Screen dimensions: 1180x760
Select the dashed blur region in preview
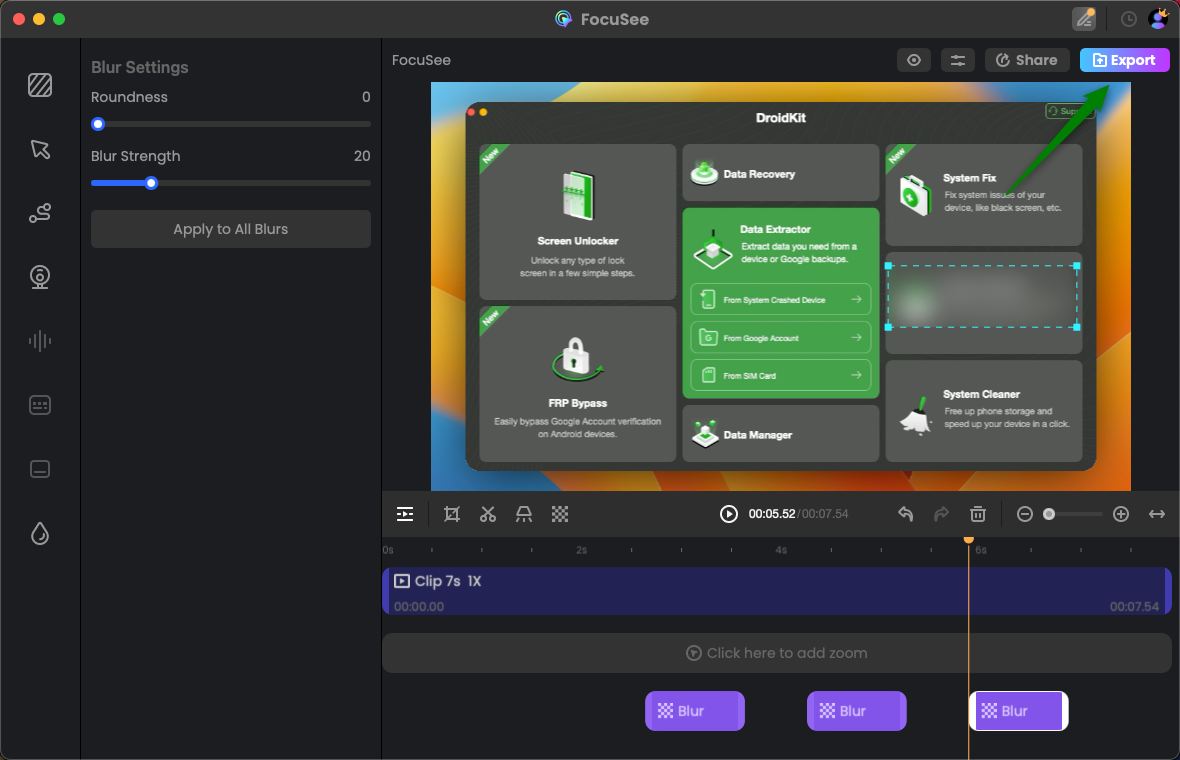point(983,296)
